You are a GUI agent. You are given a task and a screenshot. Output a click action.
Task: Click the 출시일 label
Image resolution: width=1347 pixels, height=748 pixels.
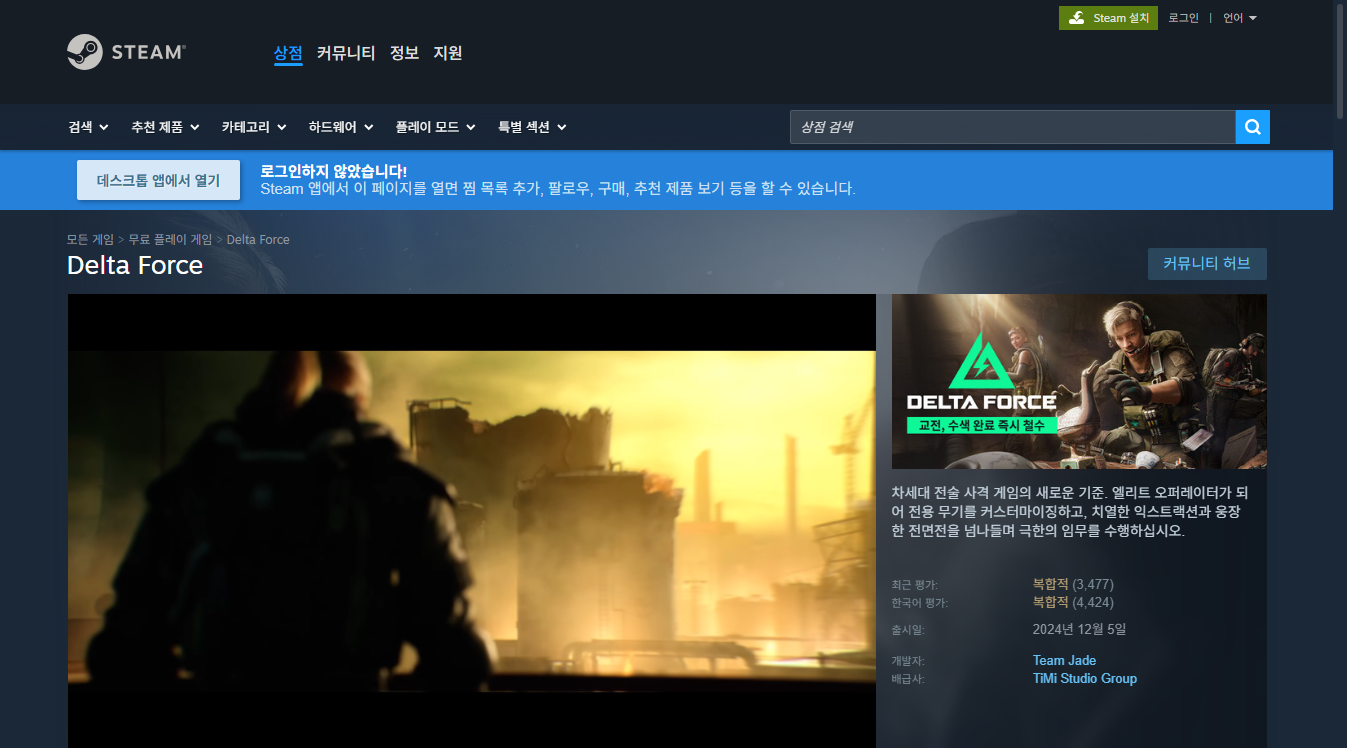click(x=908, y=630)
